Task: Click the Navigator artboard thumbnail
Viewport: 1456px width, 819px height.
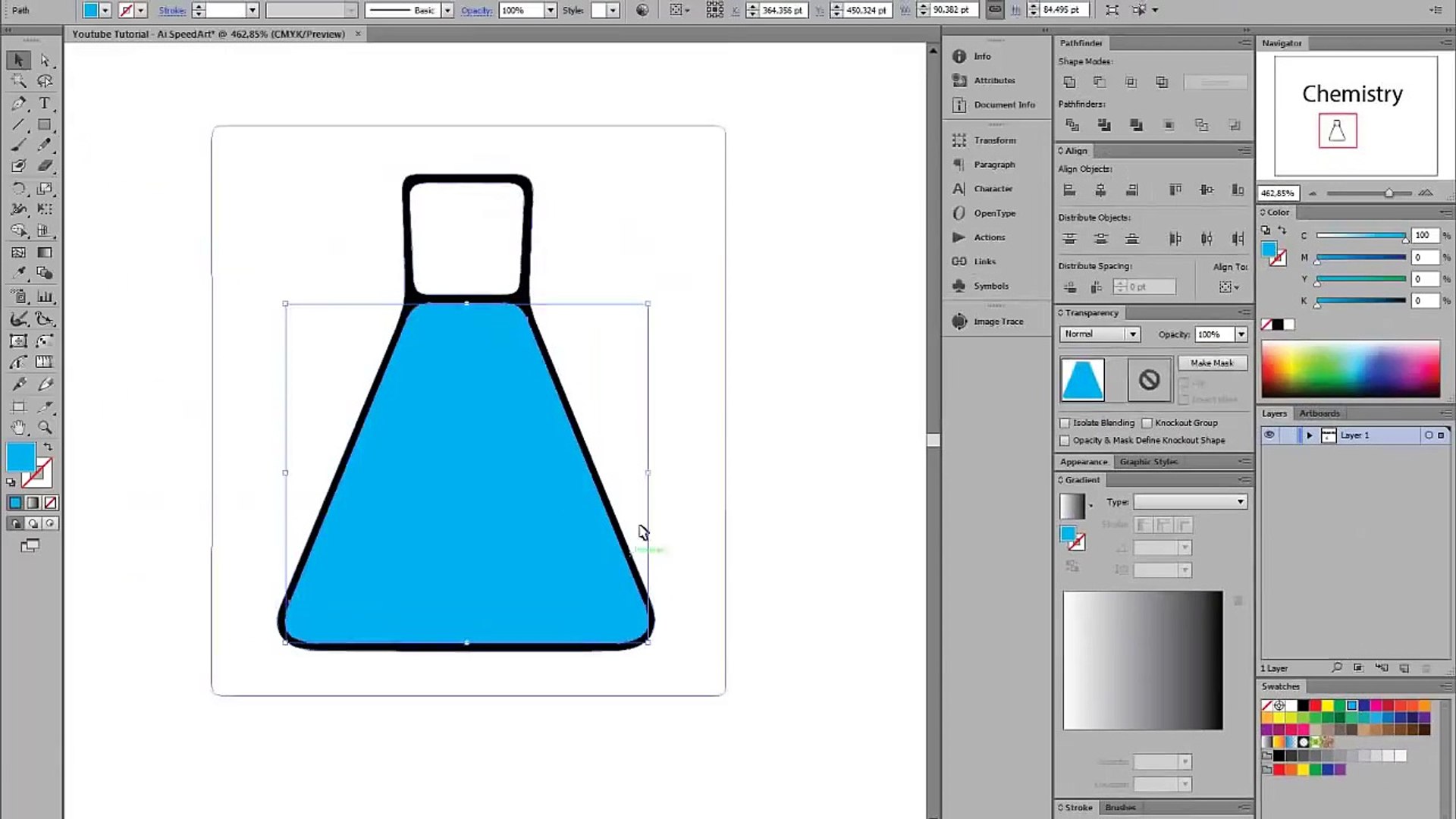Action: tap(1354, 115)
